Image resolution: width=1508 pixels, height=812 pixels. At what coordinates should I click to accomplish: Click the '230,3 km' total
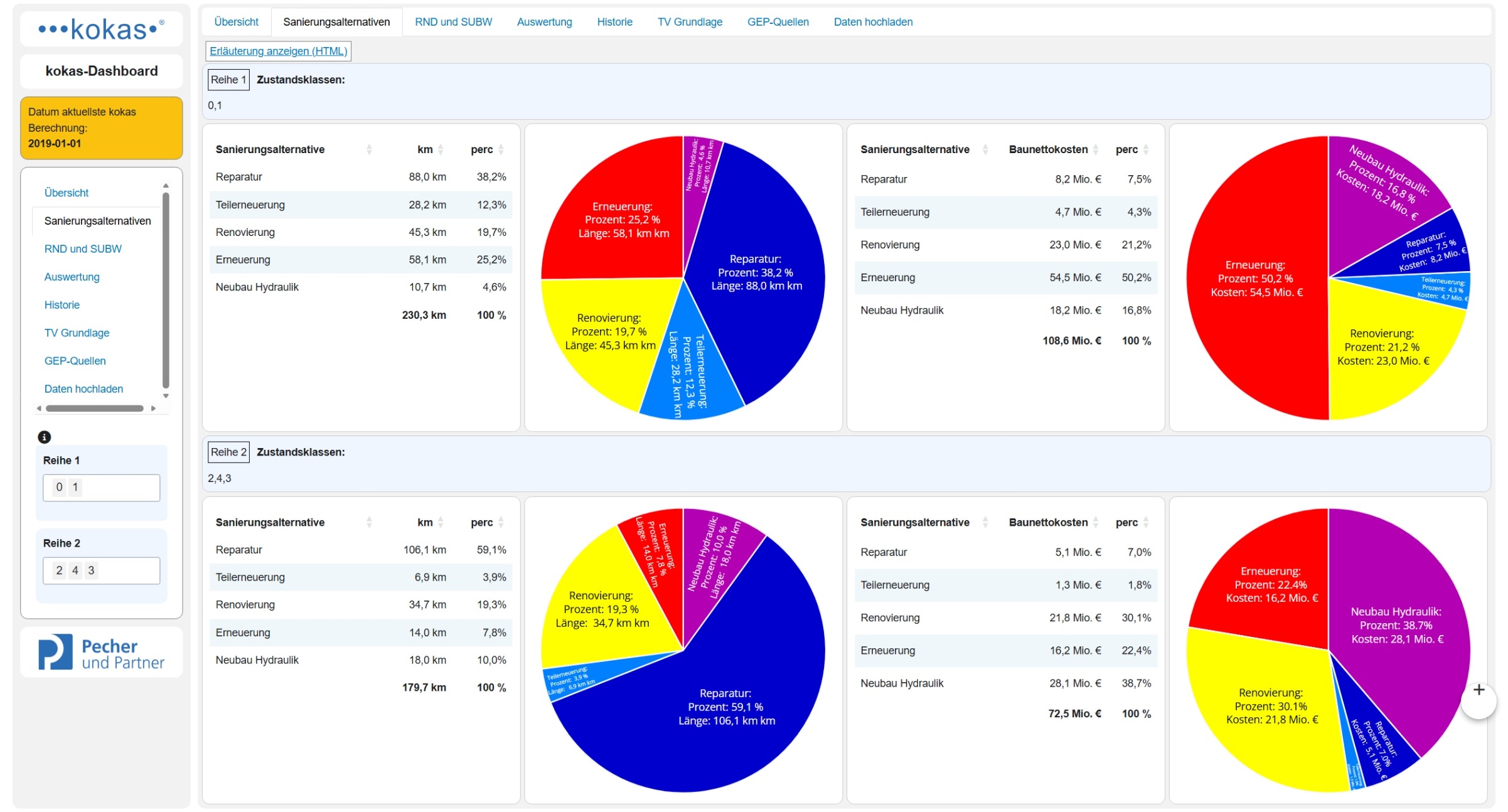pyautogui.click(x=424, y=315)
